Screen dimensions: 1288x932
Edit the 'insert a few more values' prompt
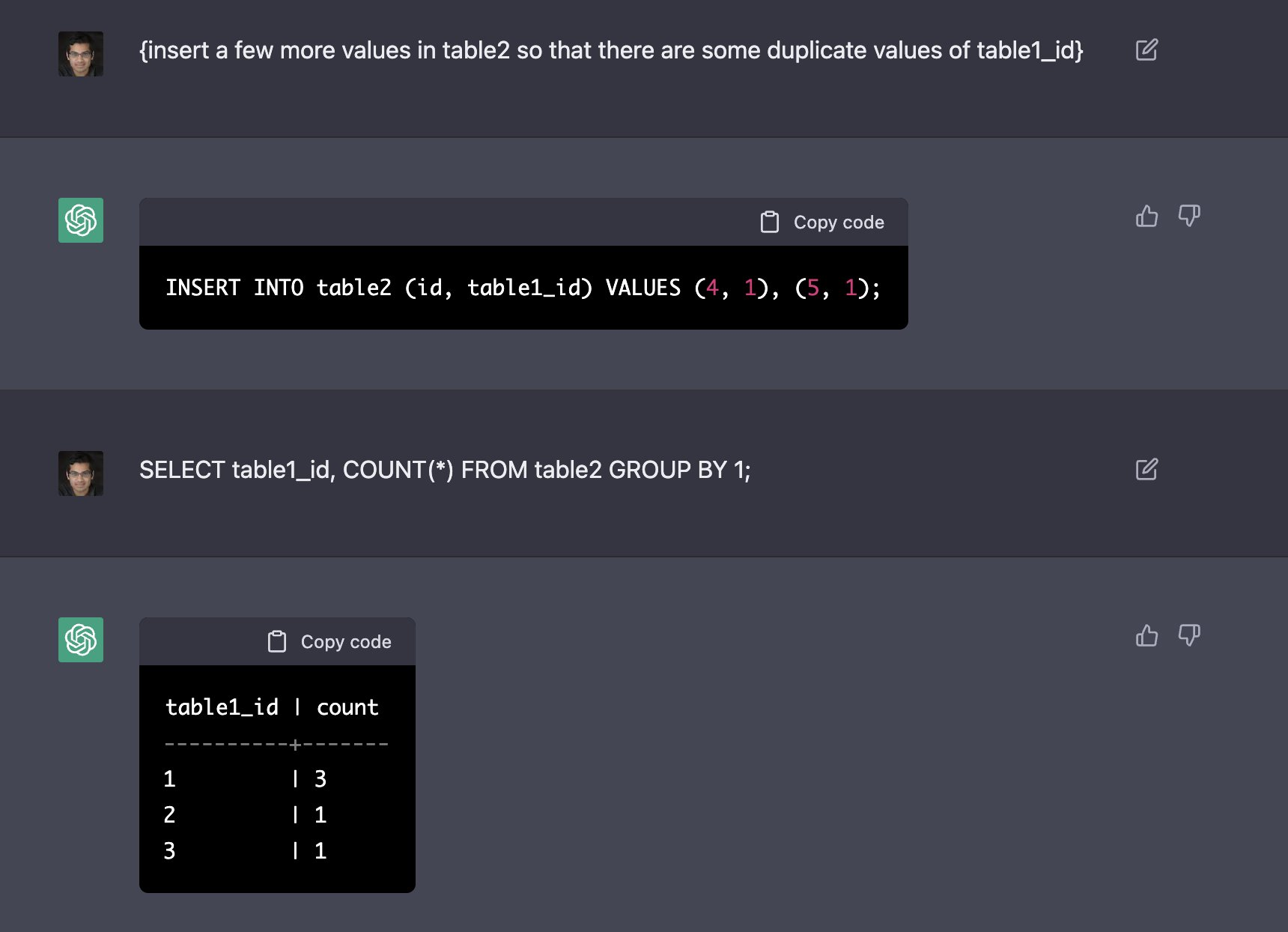point(1146,50)
